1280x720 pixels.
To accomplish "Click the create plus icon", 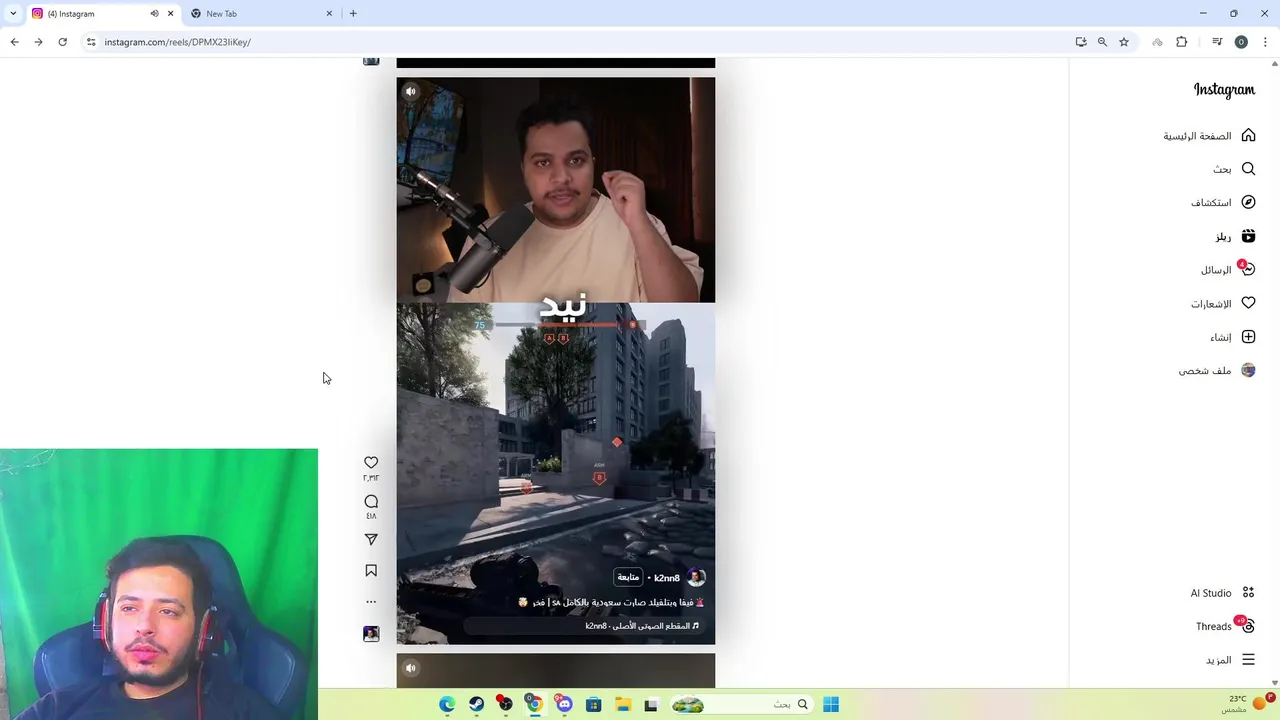I will [1248, 337].
